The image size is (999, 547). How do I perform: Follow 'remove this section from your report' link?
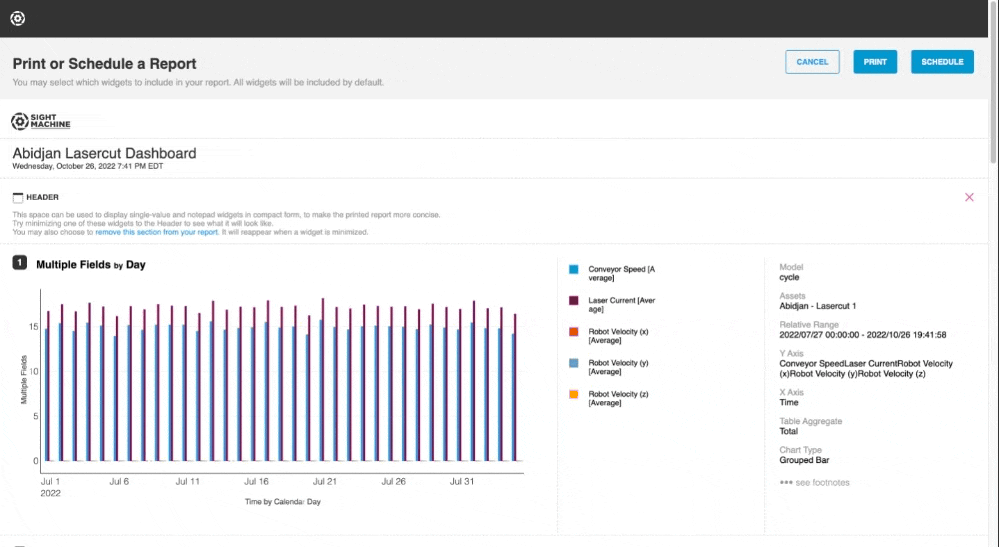click(157, 232)
